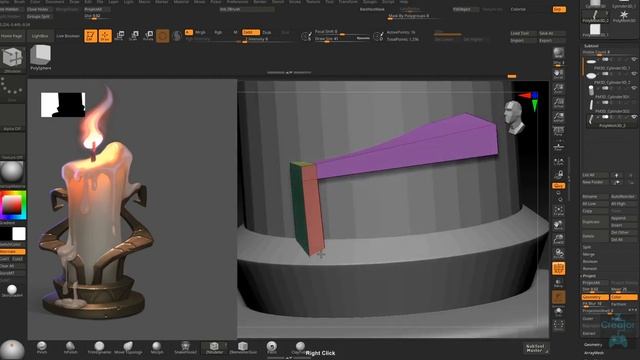Click the Zoom3D icon on right shelf
Viewport: 640px width, 360px height.
point(558,239)
